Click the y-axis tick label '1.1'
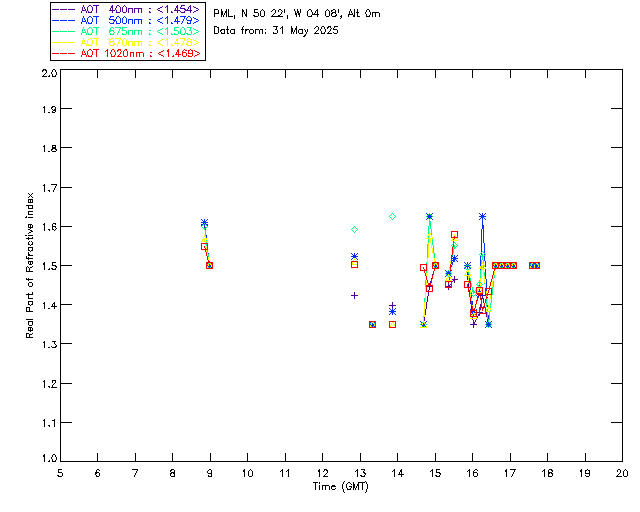 (49, 423)
